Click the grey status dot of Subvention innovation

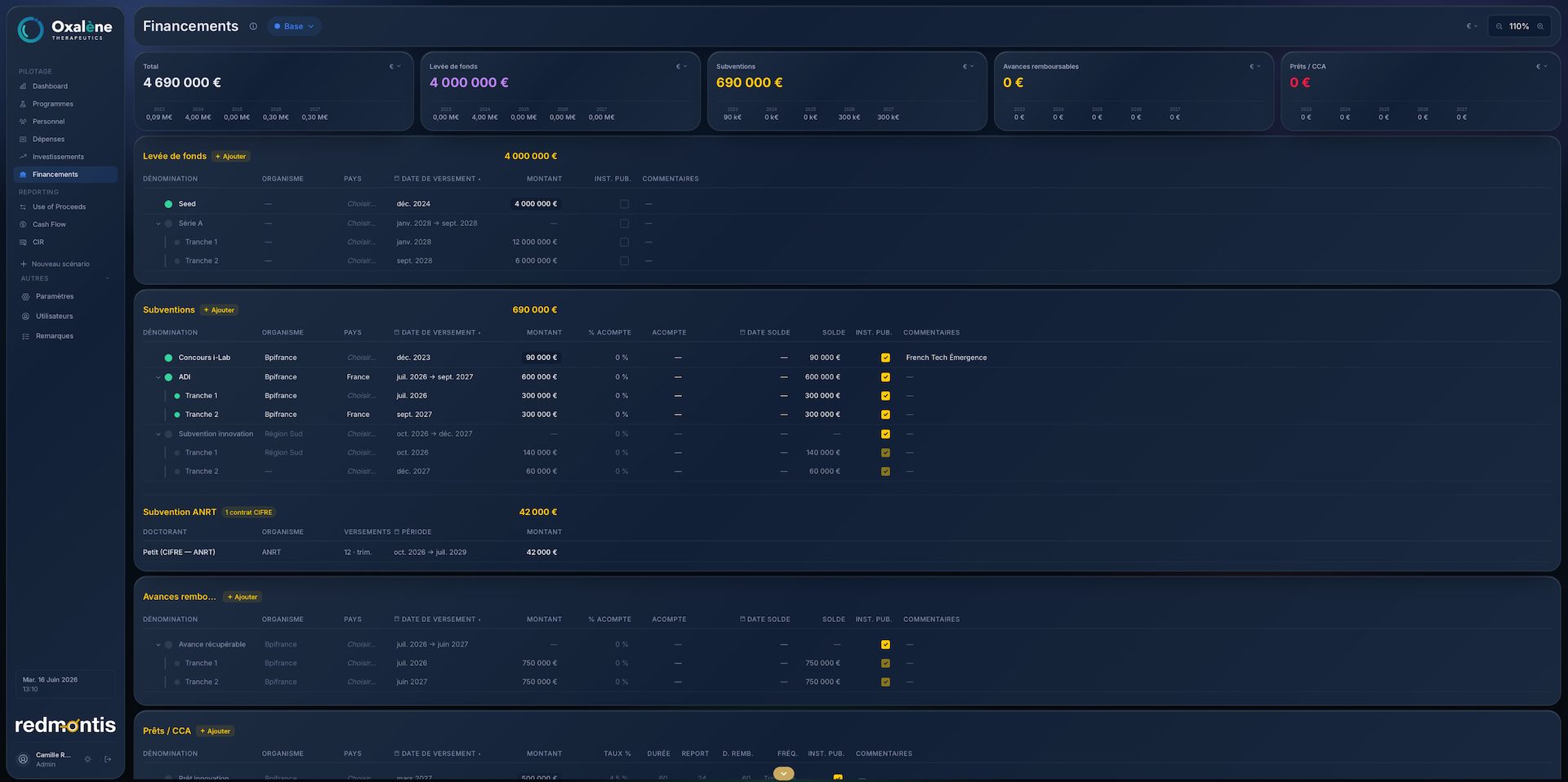[168, 434]
